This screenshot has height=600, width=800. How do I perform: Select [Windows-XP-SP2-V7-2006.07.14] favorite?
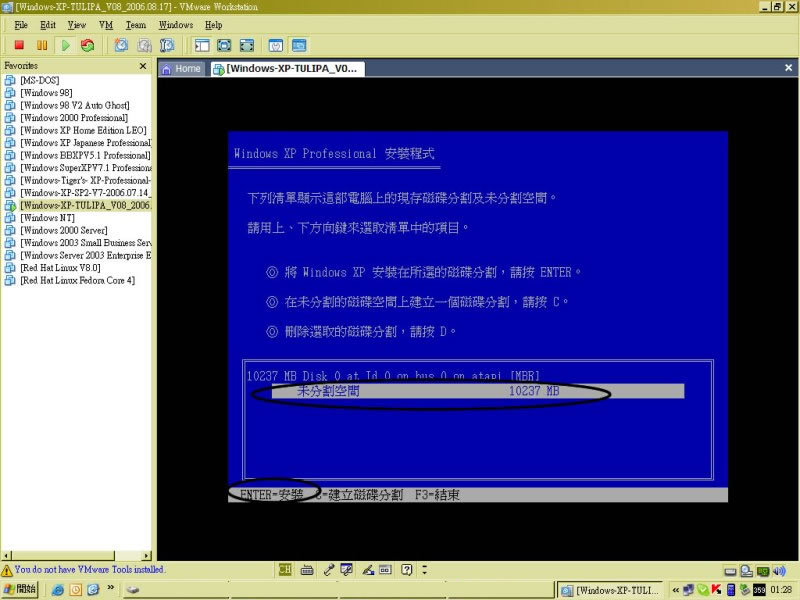click(86, 193)
